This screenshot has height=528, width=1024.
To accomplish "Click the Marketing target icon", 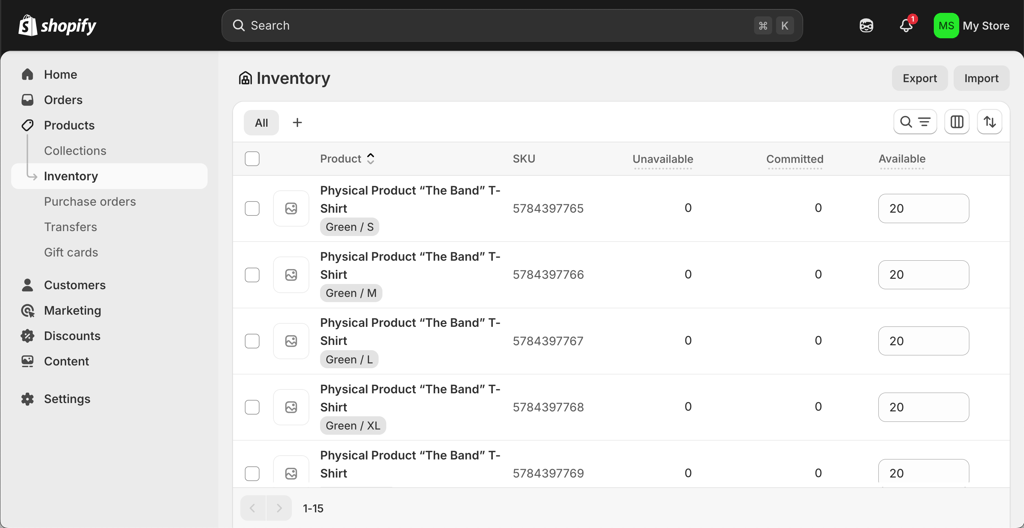I will [x=27, y=310].
